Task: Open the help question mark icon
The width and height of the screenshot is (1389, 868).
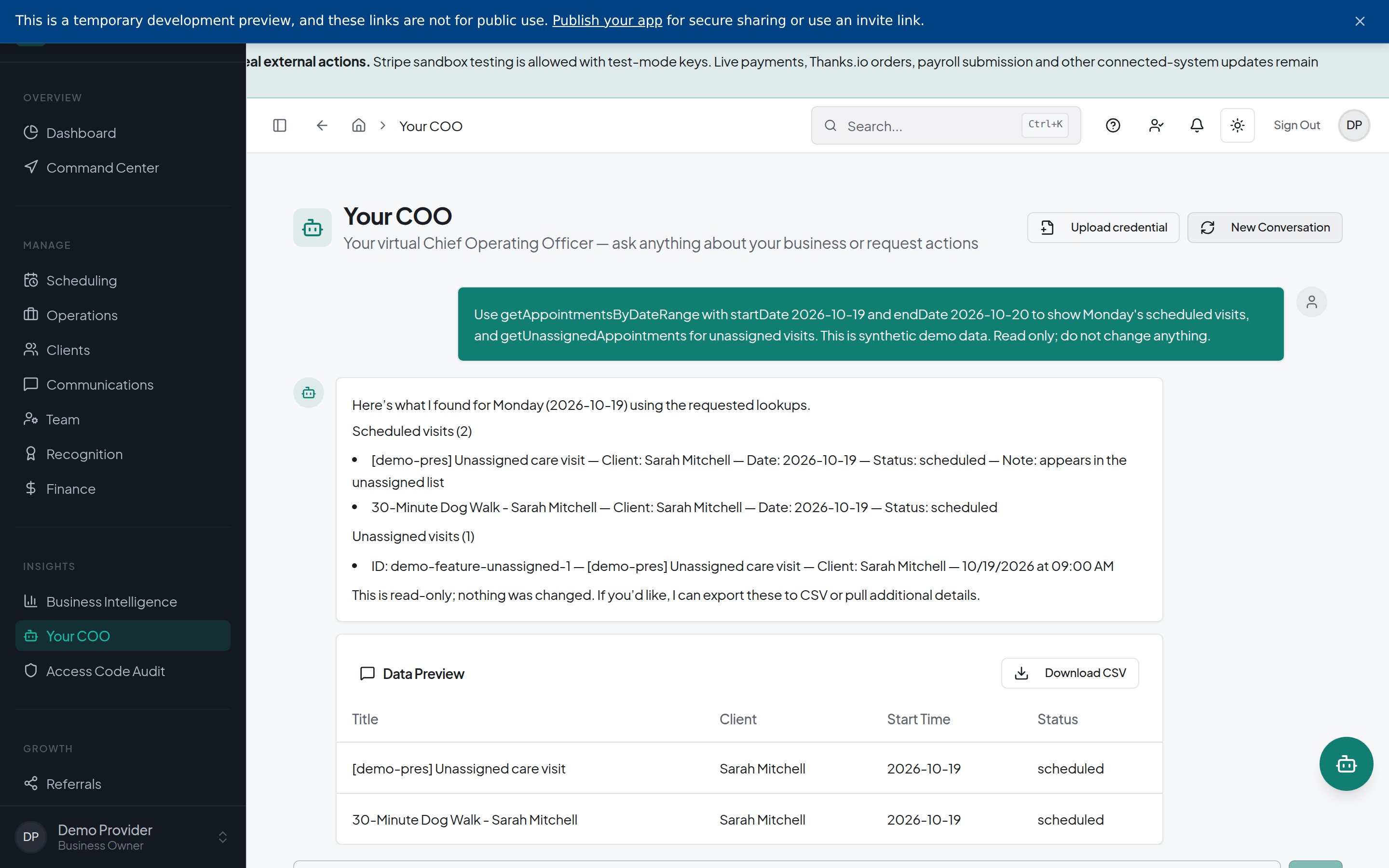Action: point(1113,125)
